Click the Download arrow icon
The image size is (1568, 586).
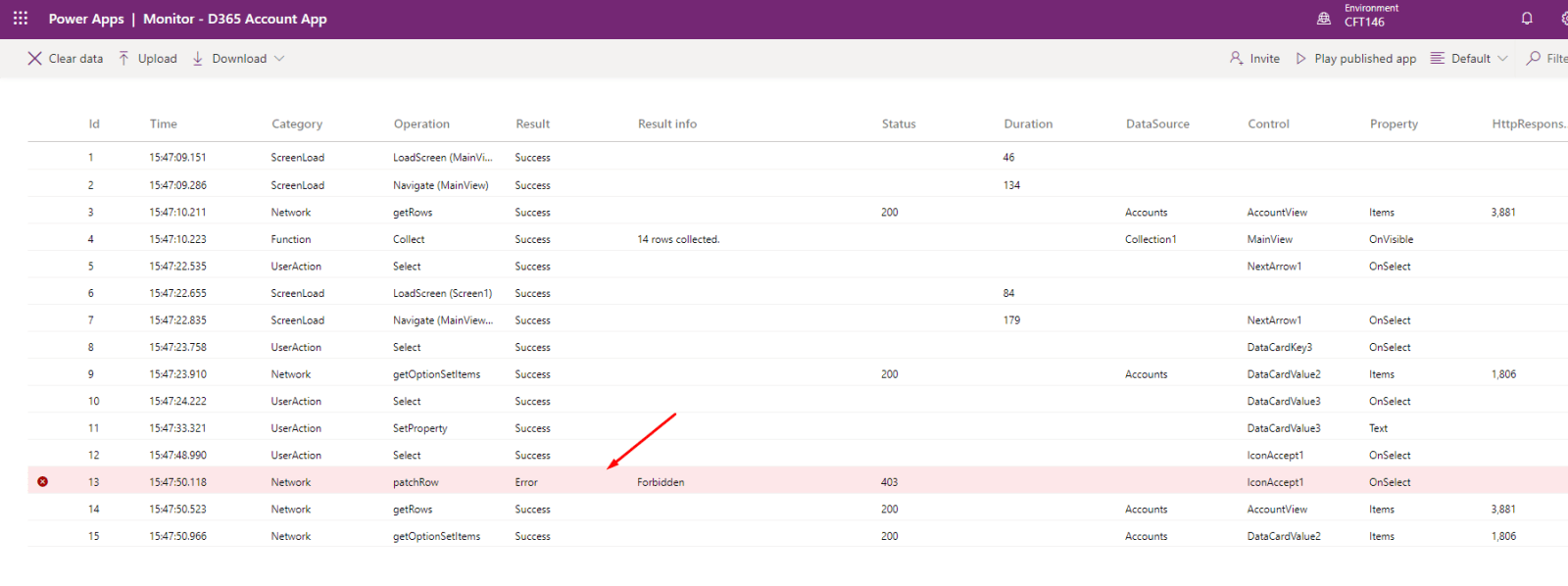pyautogui.click(x=198, y=59)
